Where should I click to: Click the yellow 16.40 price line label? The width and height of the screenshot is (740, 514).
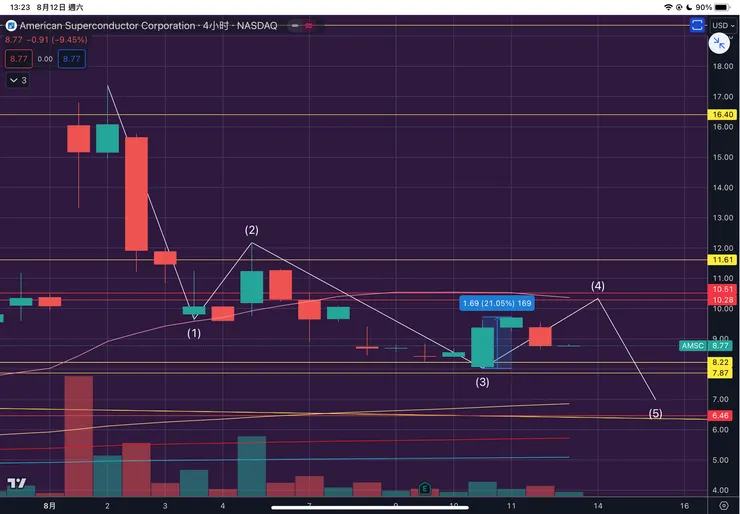(722, 114)
